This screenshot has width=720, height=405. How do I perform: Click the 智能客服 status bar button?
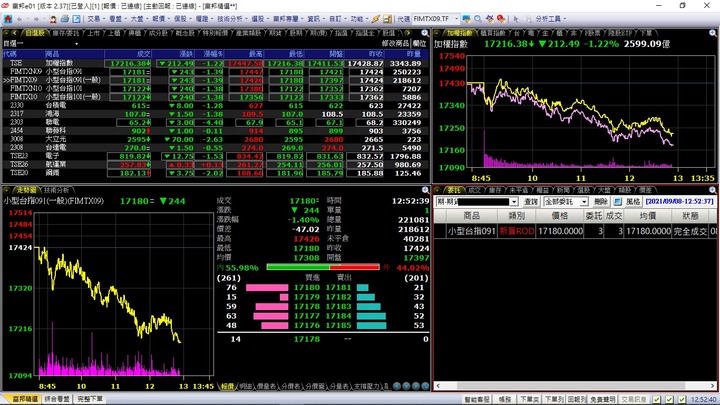click(x=477, y=399)
